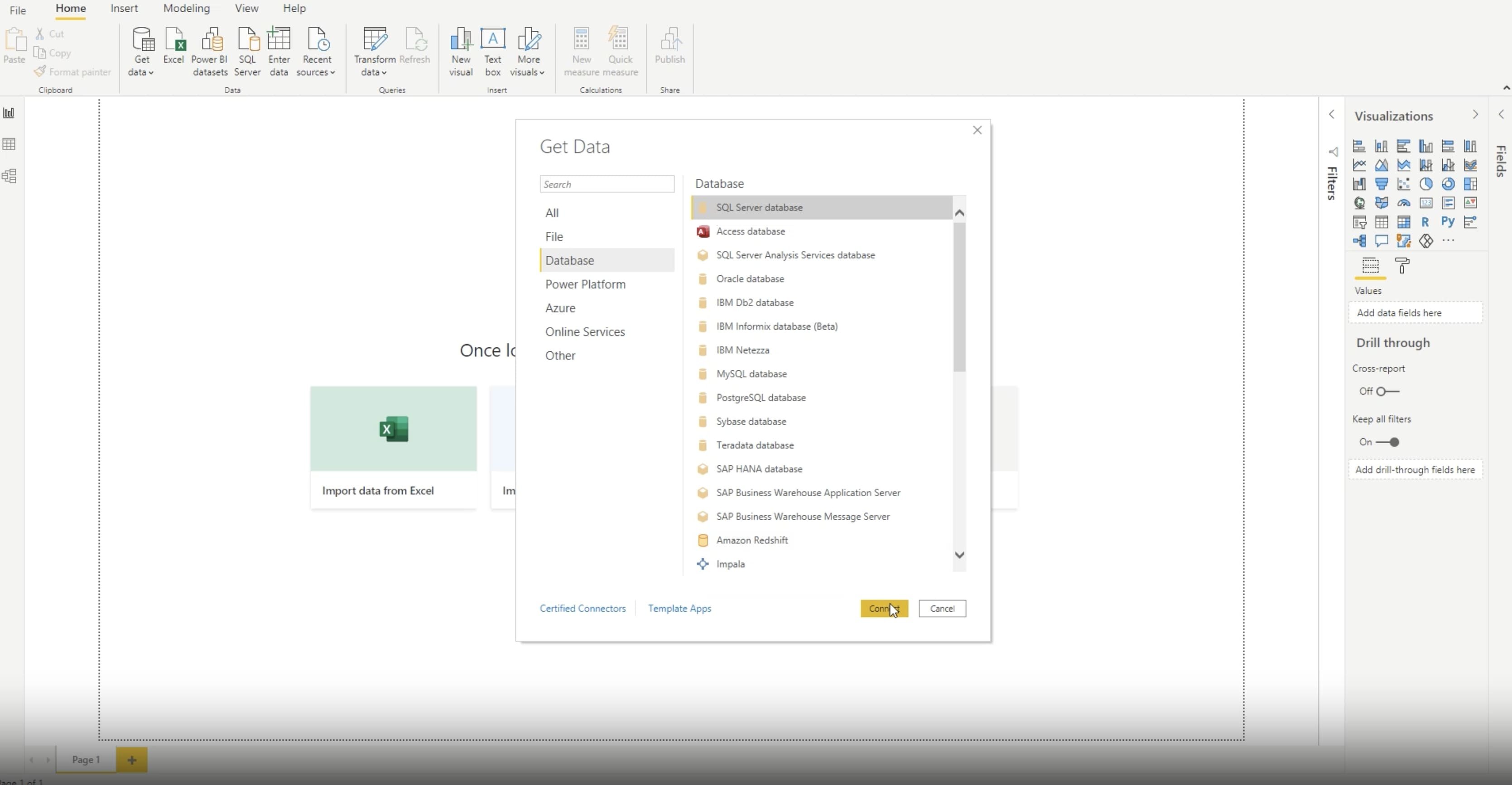This screenshot has width=1512, height=785.
Task: Select the line chart visualization
Action: tap(1359, 165)
